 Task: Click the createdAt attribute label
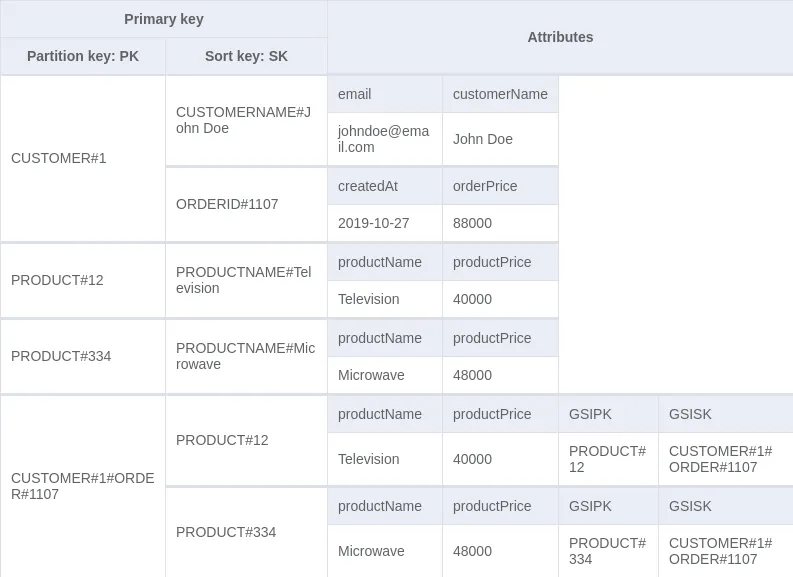tap(385, 186)
